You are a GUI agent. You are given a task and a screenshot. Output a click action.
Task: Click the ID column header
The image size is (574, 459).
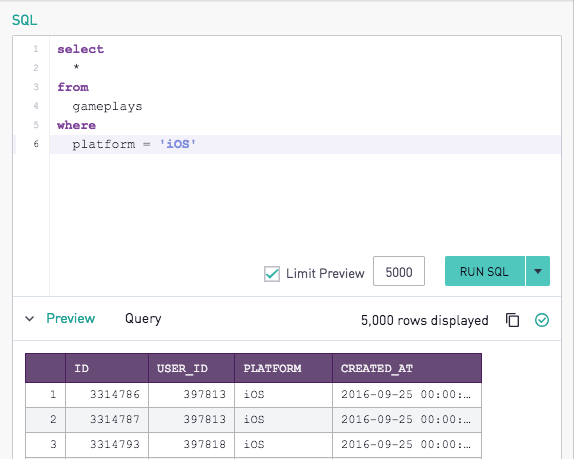pyautogui.click(x=107, y=368)
